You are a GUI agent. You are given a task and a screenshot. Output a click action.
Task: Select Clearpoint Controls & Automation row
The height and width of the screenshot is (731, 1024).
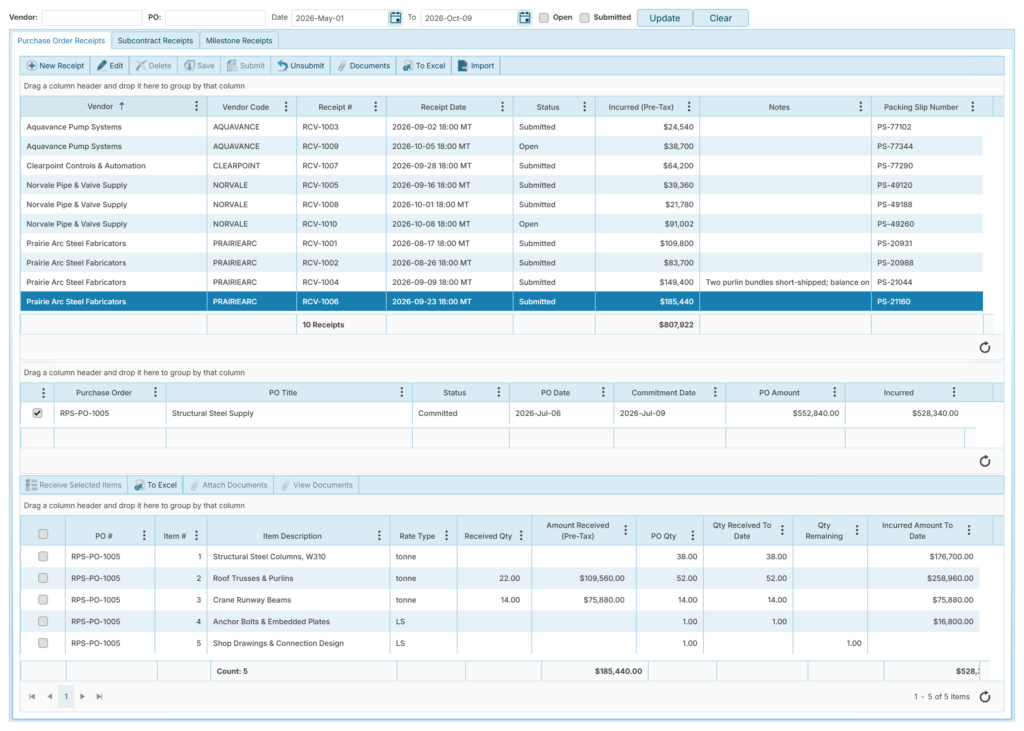click(502, 166)
